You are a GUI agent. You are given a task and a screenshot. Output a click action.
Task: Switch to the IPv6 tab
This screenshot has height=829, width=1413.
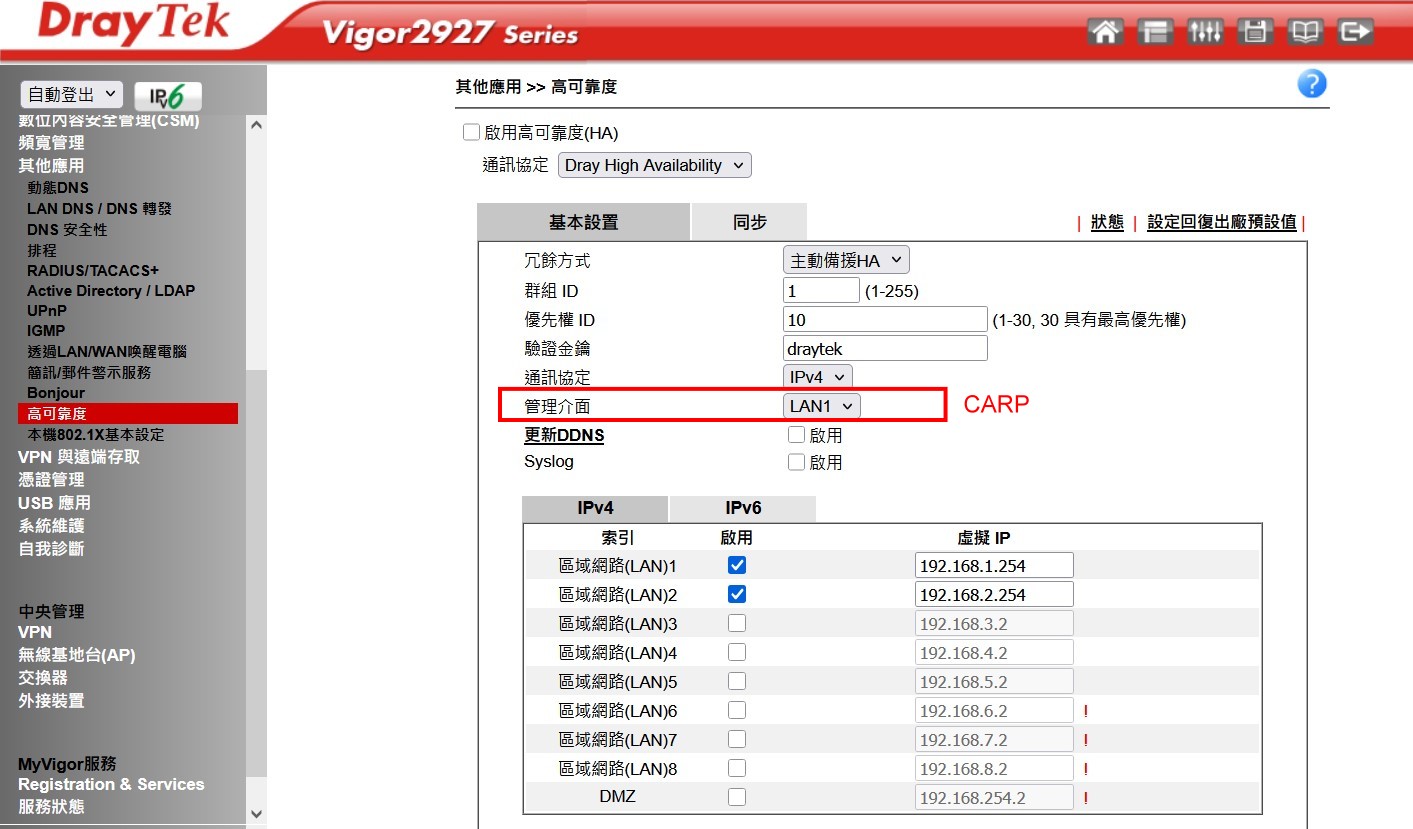click(x=743, y=508)
